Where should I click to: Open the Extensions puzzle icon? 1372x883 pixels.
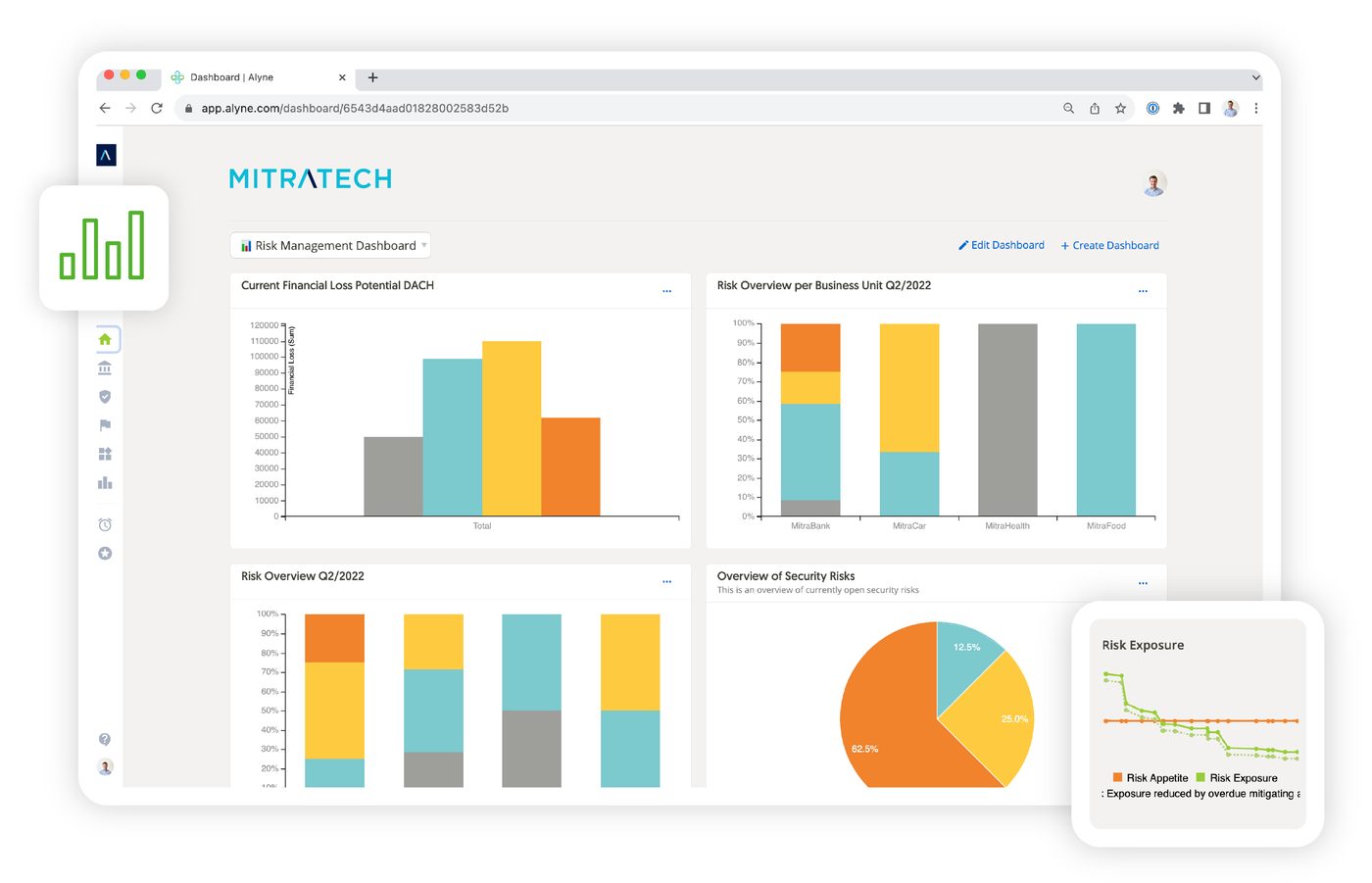point(1178,108)
